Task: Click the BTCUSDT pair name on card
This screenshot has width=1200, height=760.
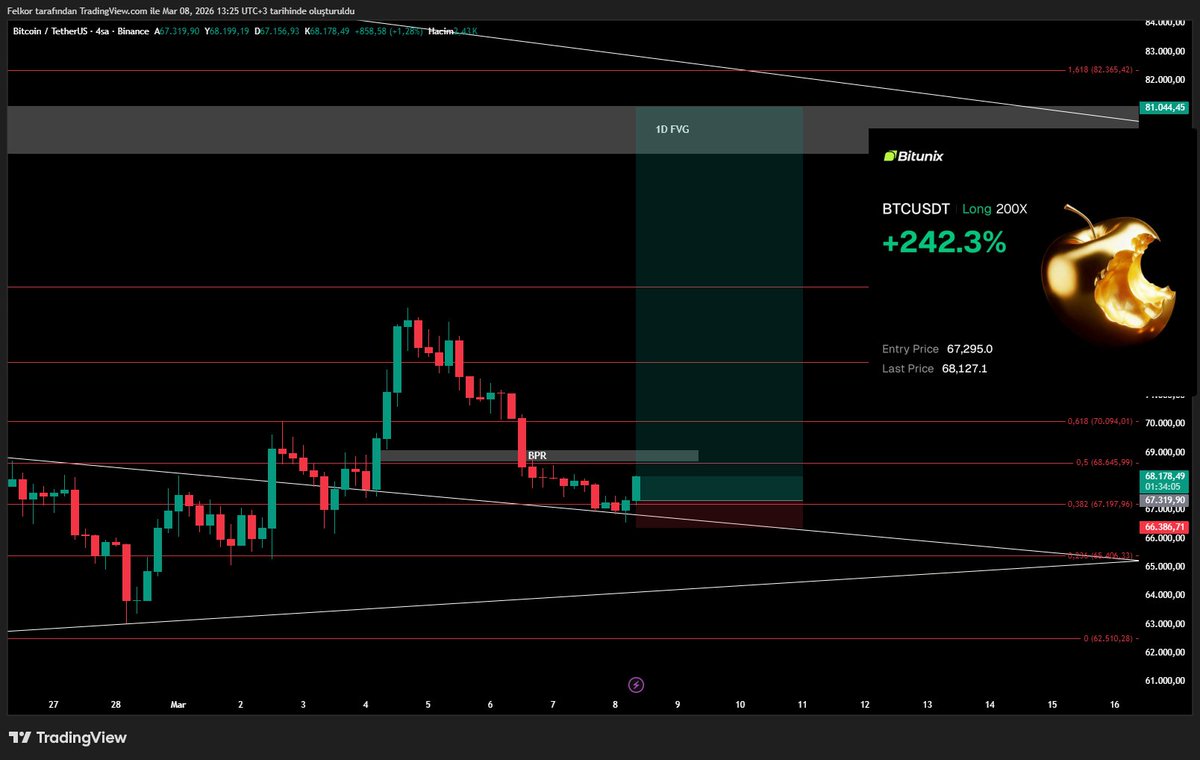Action: click(914, 210)
